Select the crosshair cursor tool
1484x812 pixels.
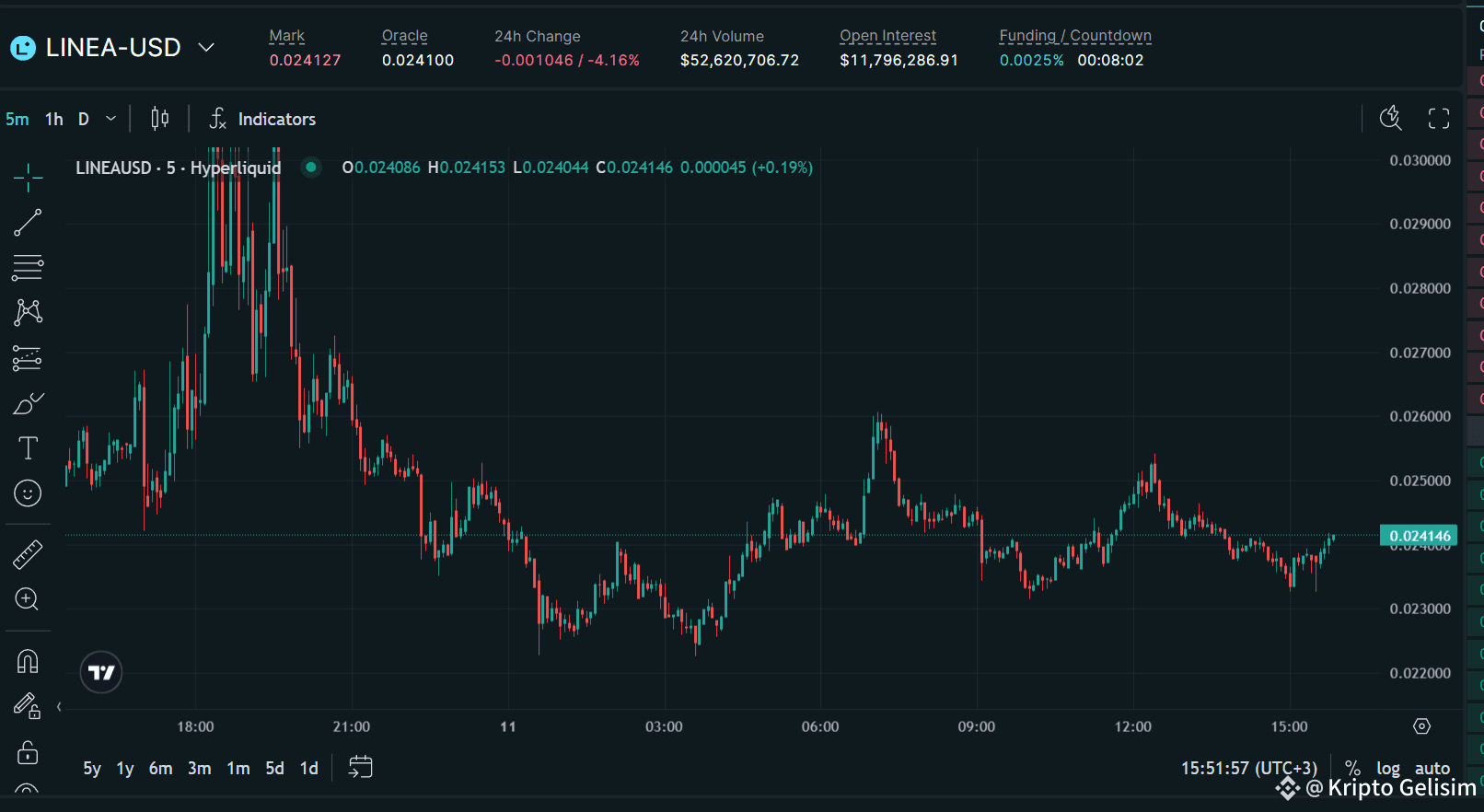pos(28,177)
